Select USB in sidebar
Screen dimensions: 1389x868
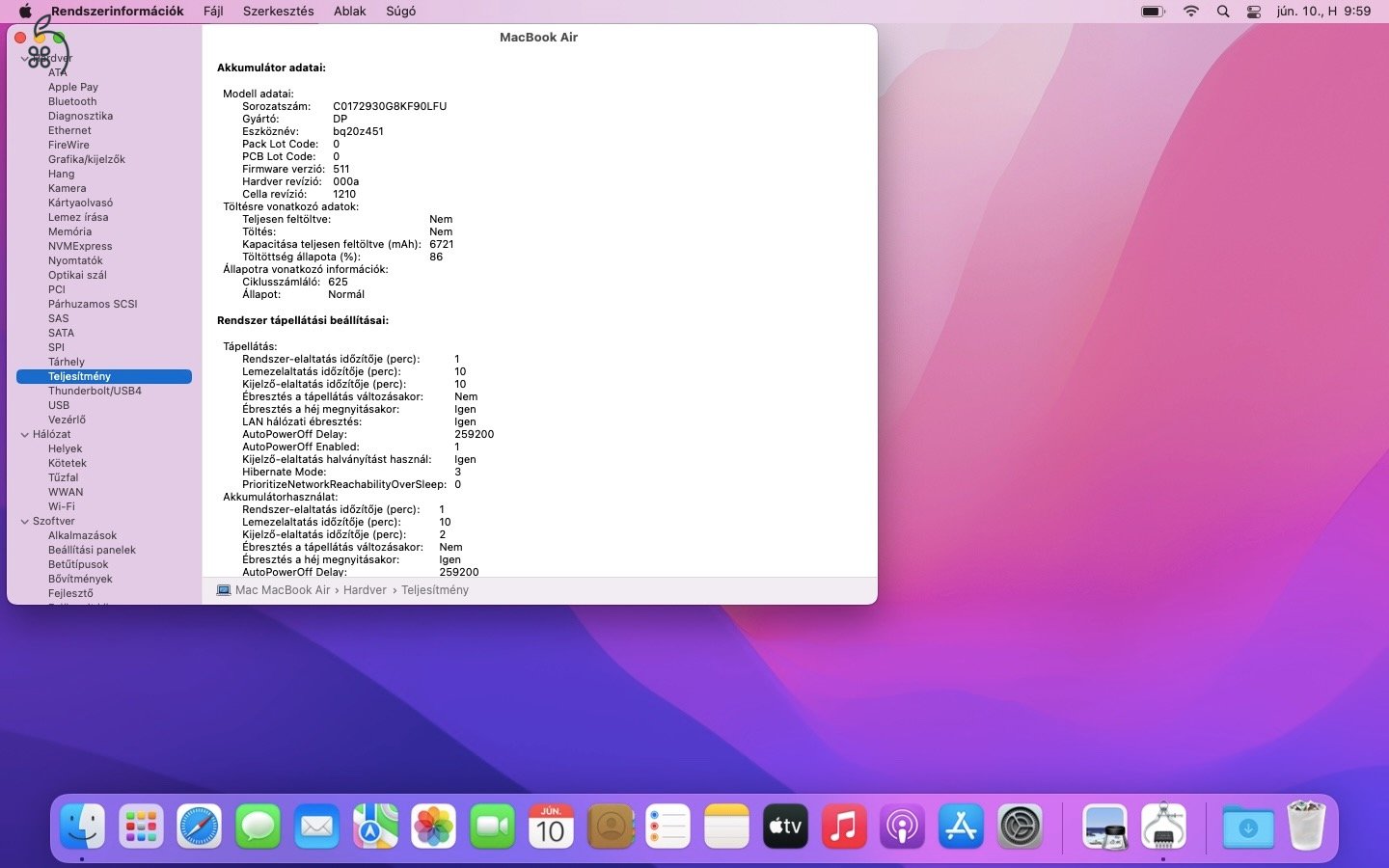point(59,405)
